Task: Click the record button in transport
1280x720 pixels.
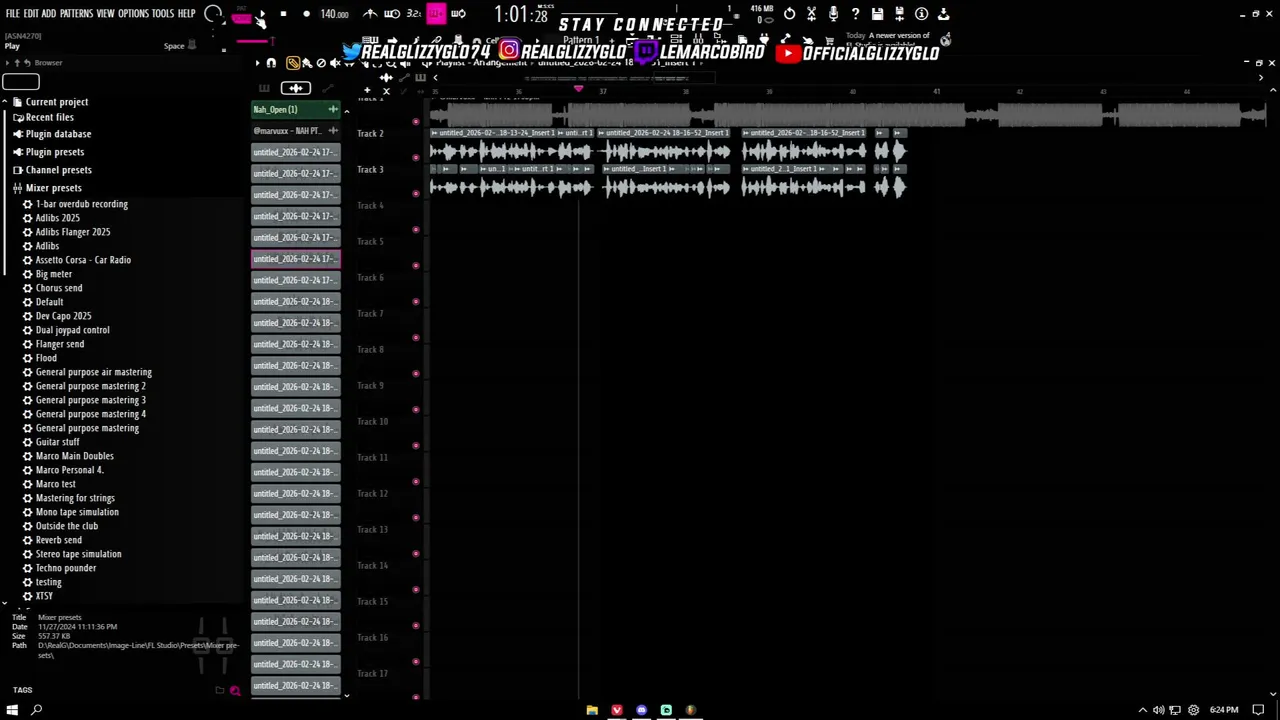Action: pos(306,14)
